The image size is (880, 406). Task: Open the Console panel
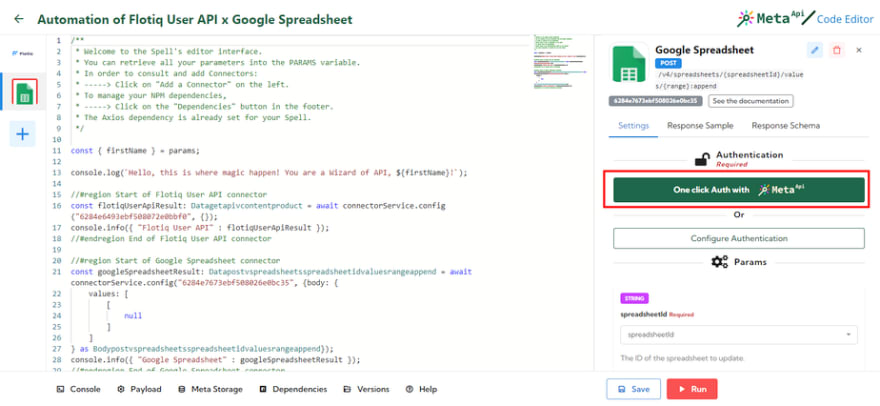pyautogui.click(x=79, y=389)
